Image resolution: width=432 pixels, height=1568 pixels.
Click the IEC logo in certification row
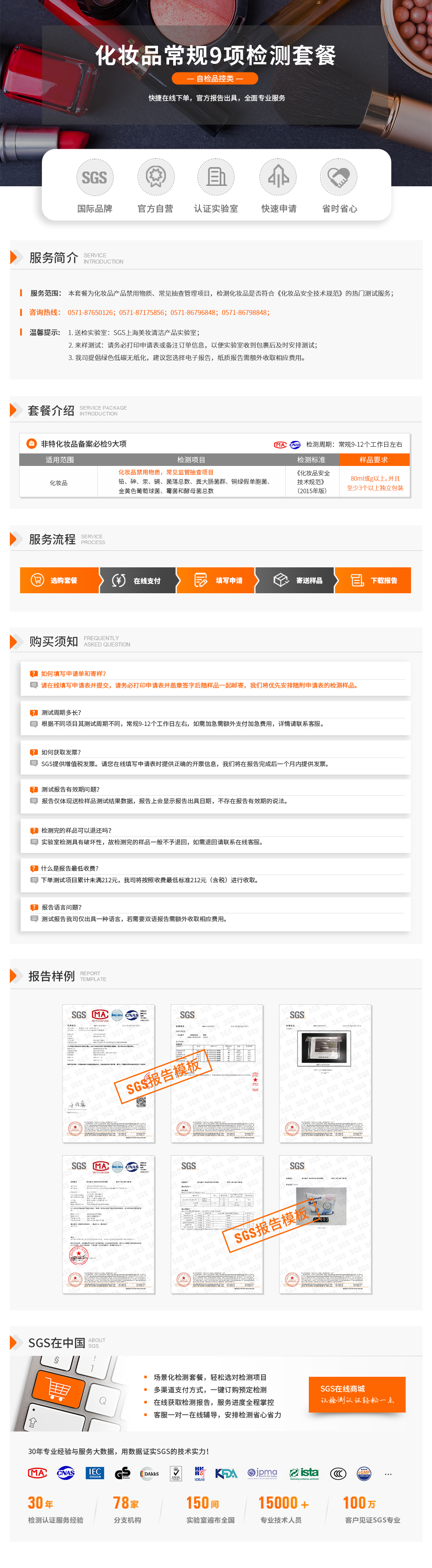(x=94, y=1473)
